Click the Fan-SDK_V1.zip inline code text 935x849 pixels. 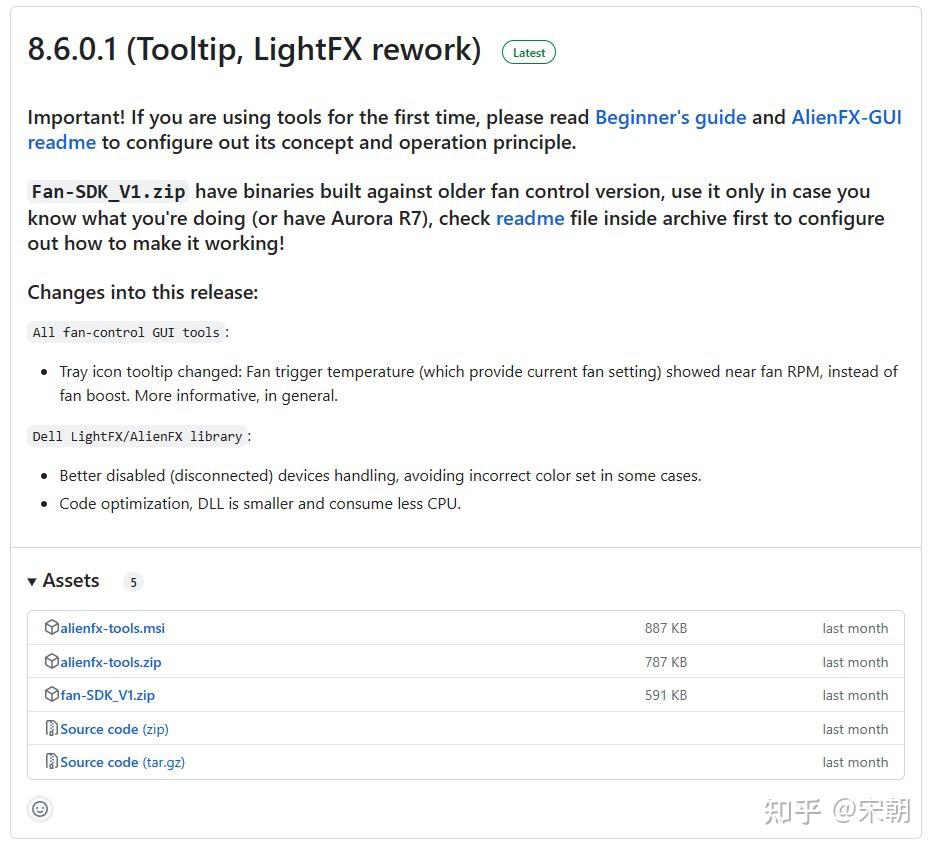pos(108,192)
